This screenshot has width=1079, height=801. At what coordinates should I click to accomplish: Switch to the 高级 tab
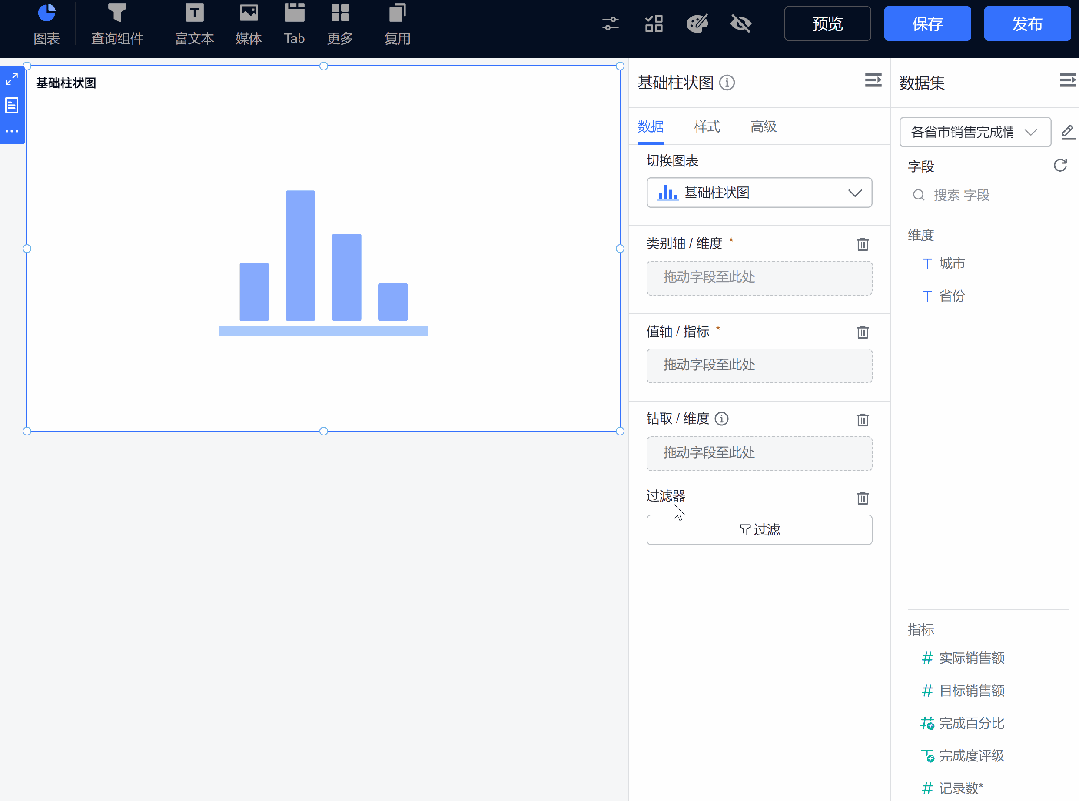pos(764,127)
